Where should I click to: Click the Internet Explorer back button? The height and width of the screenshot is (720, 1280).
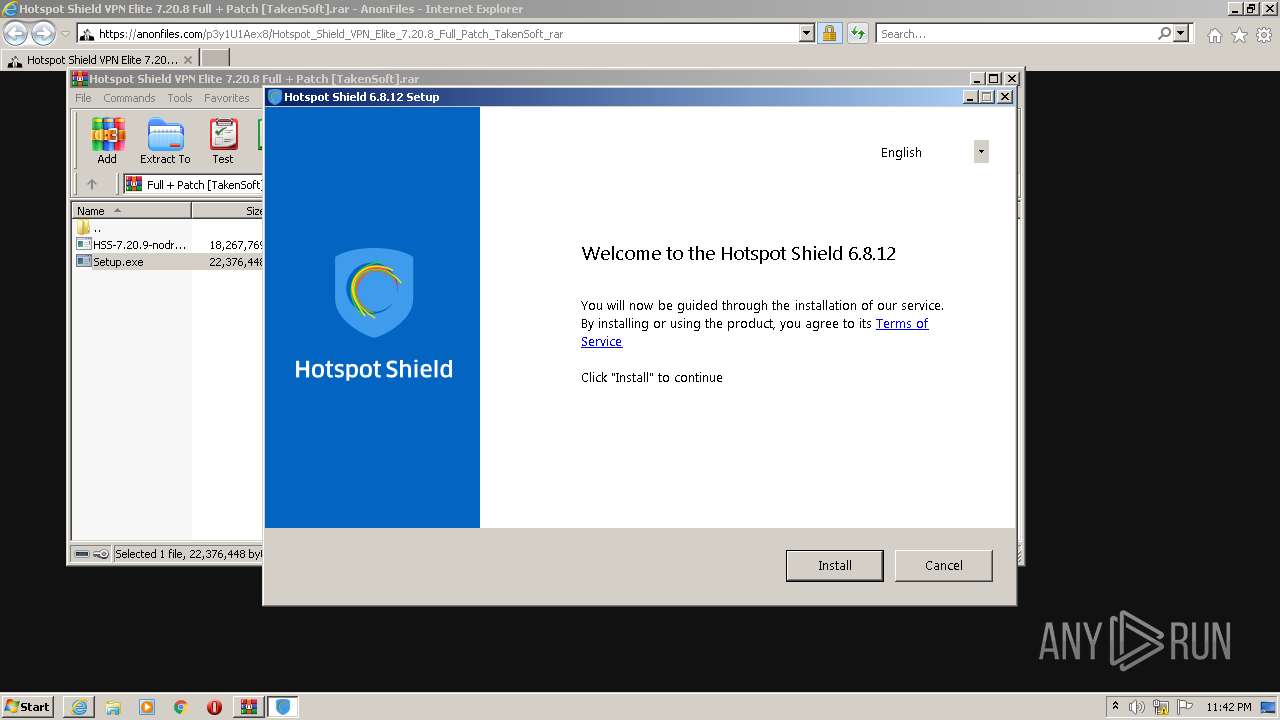(16, 33)
